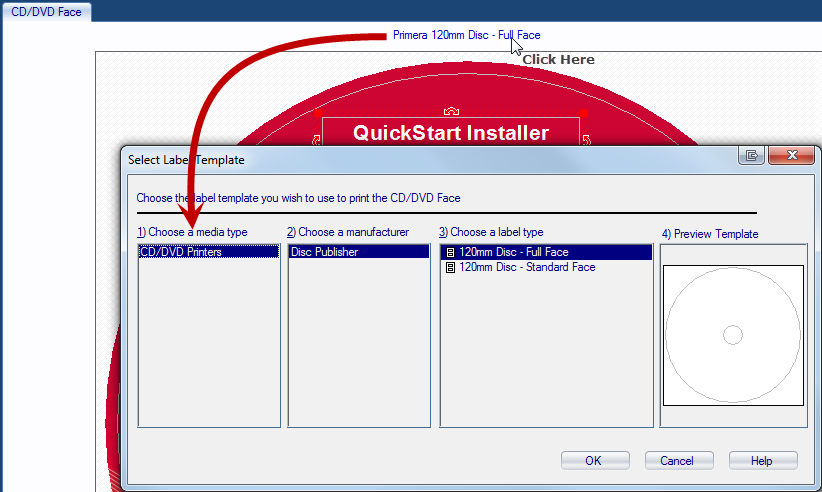This screenshot has width=822, height=492.
Task: Select the QuickStart Installer text box on disc
Action: 451,132
